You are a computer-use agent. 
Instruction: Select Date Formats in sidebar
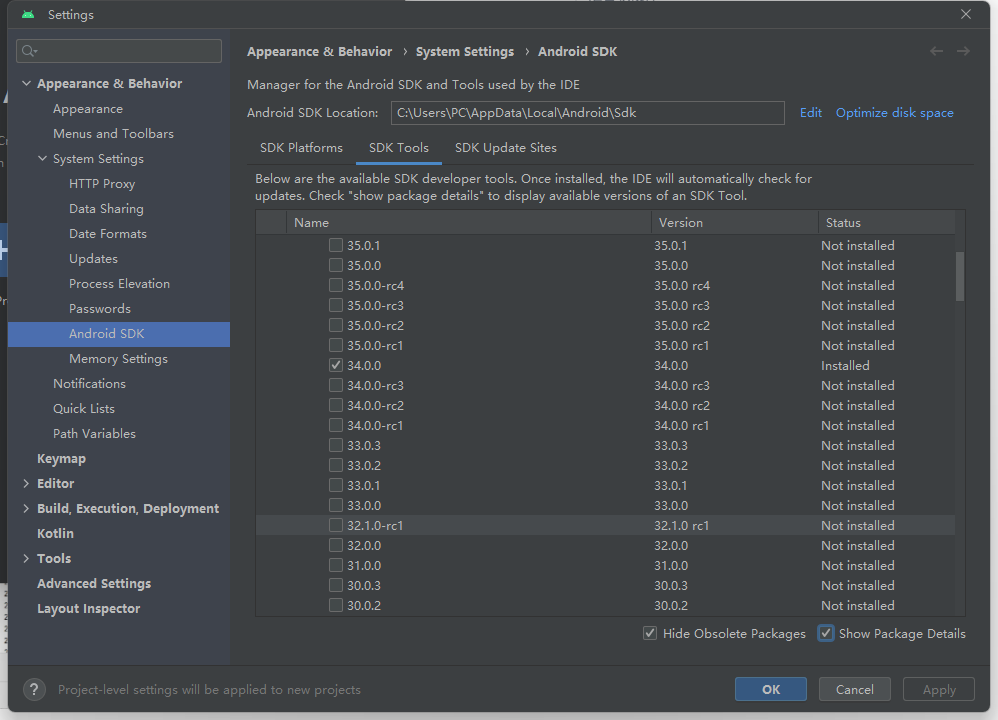coord(108,234)
